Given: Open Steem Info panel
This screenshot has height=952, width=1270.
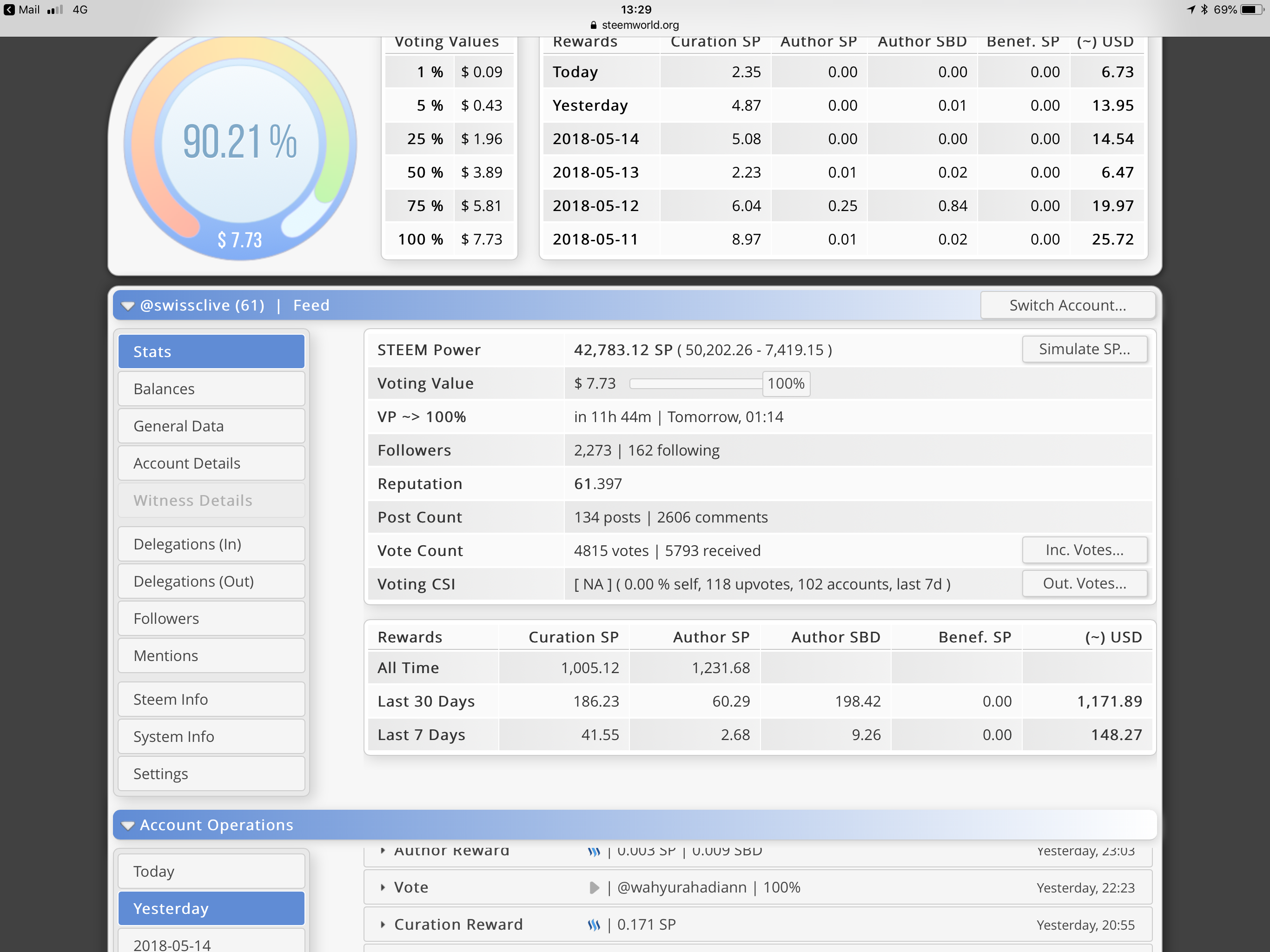Looking at the screenshot, I should pos(212,700).
